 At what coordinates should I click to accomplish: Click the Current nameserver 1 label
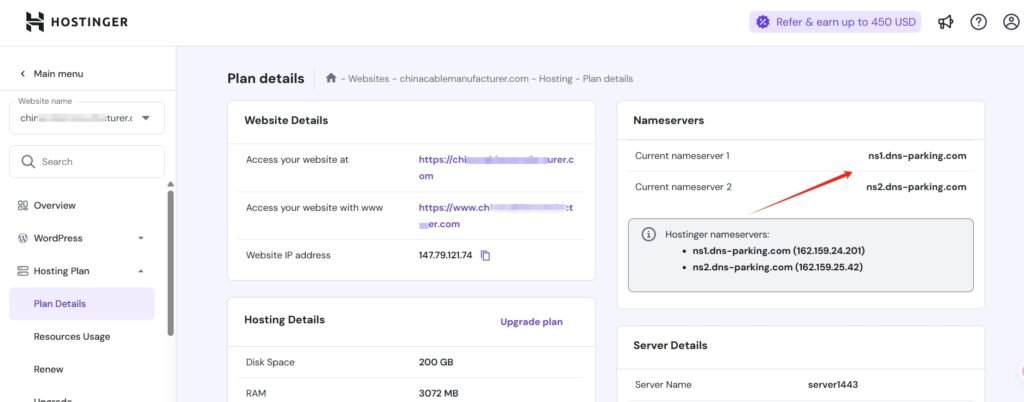click(x=682, y=156)
